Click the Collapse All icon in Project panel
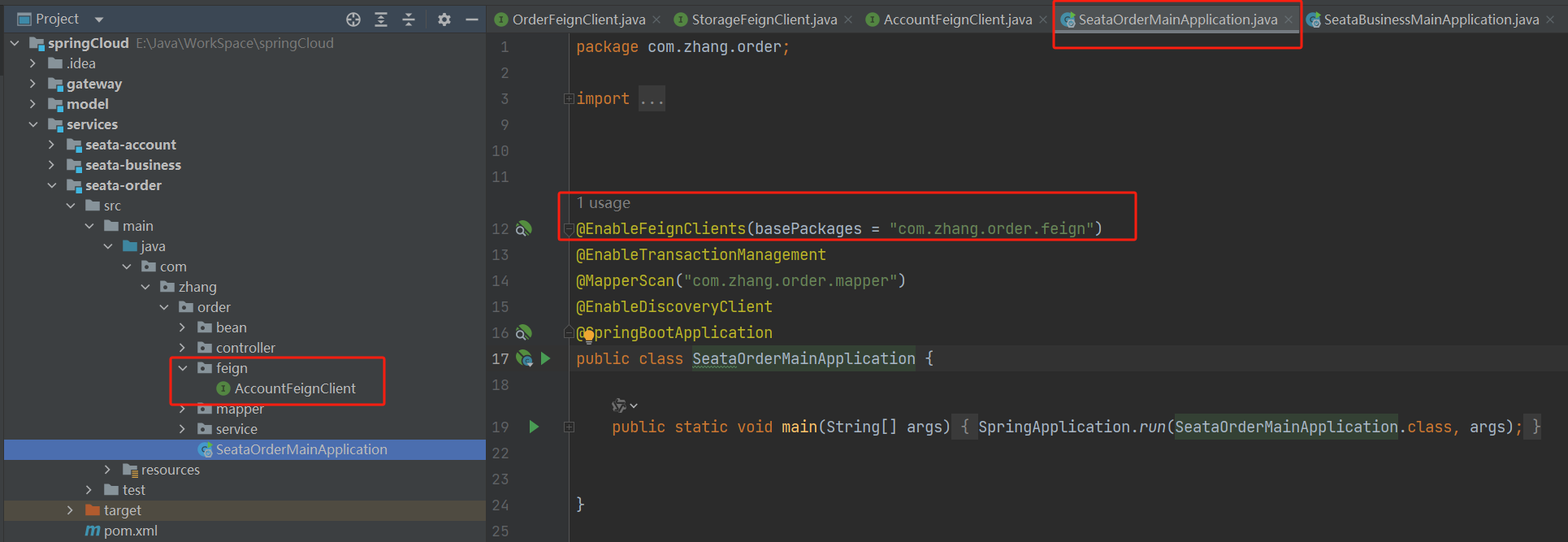 point(409,20)
